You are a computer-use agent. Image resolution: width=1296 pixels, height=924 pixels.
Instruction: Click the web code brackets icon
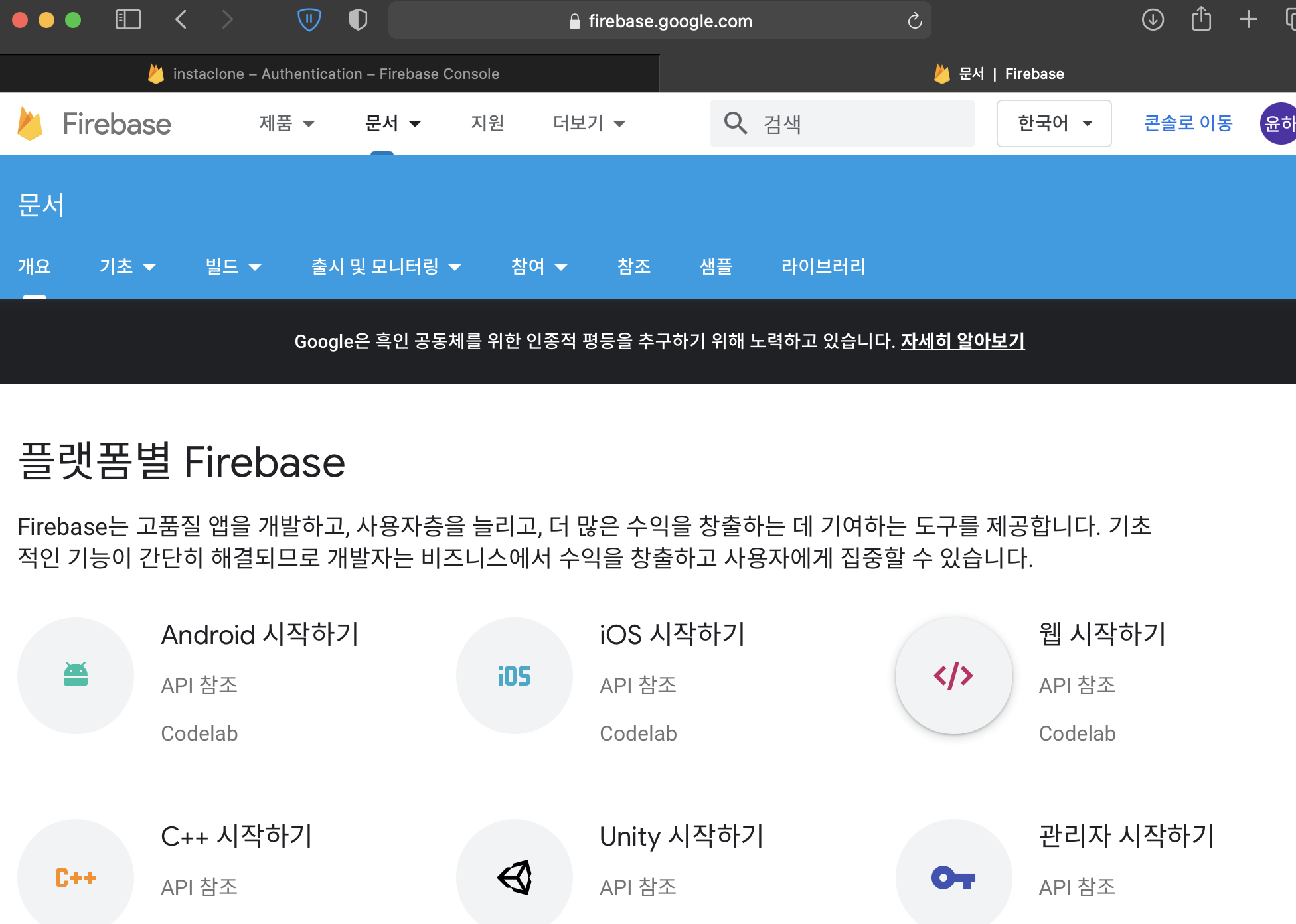tap(953, 676)
